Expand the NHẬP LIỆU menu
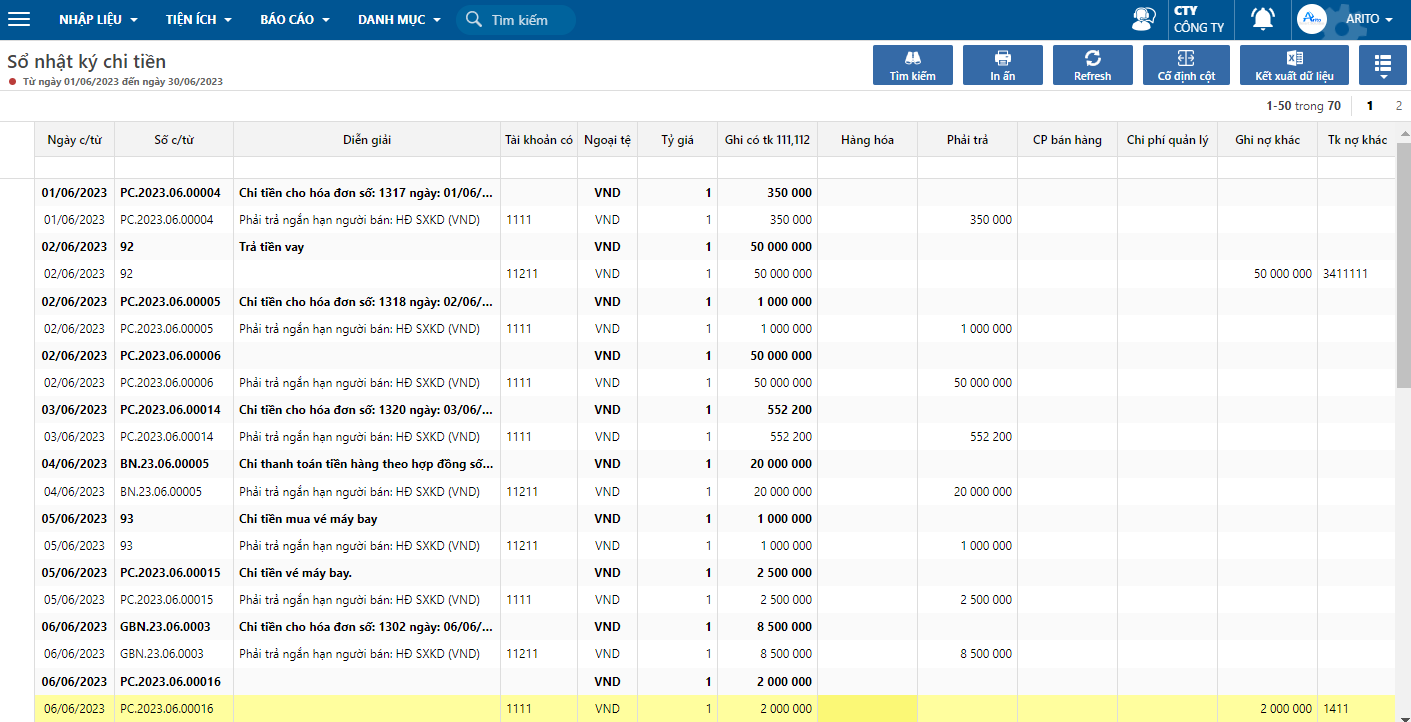 [x=98, y=20]
